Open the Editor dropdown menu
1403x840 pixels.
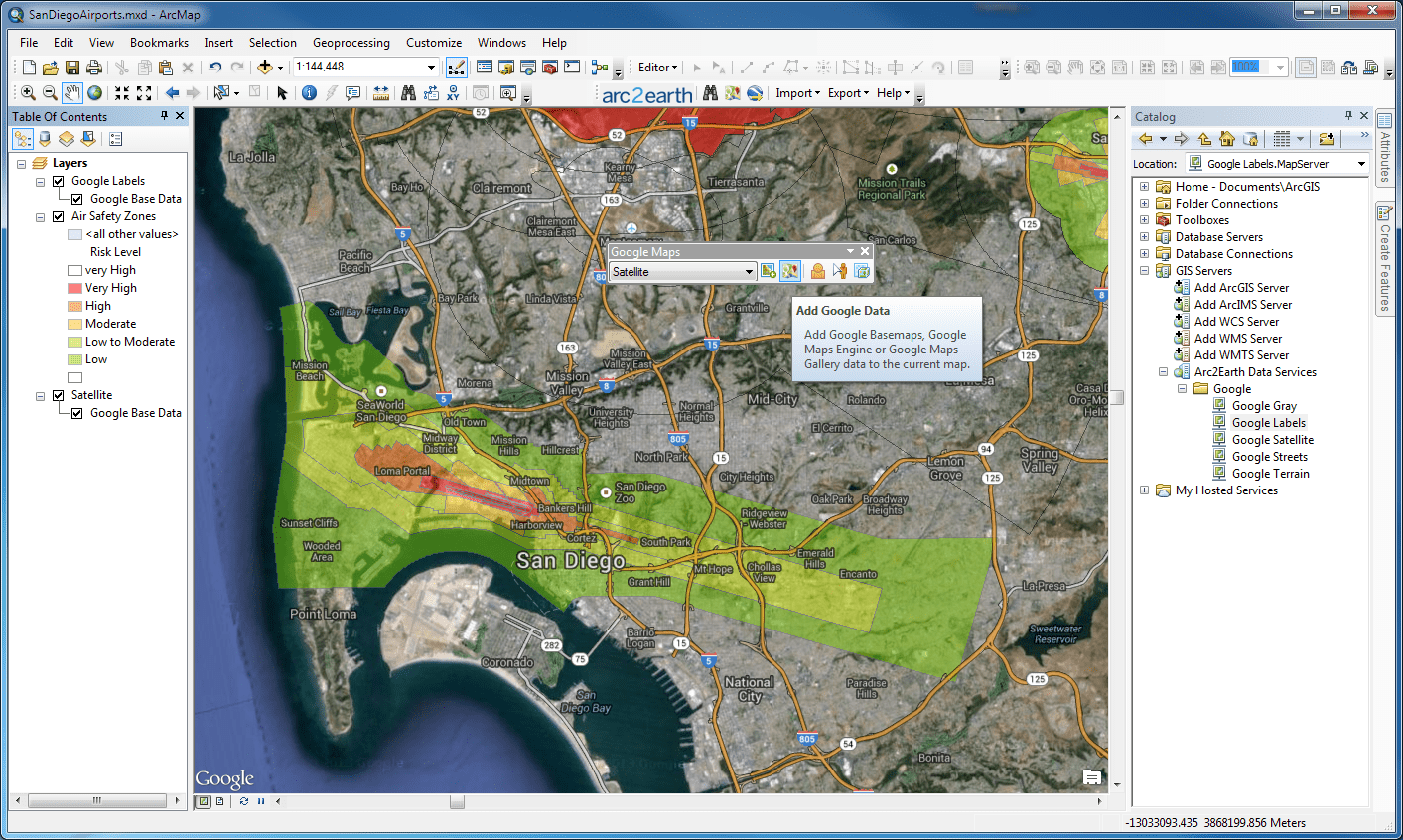[657, 68]
